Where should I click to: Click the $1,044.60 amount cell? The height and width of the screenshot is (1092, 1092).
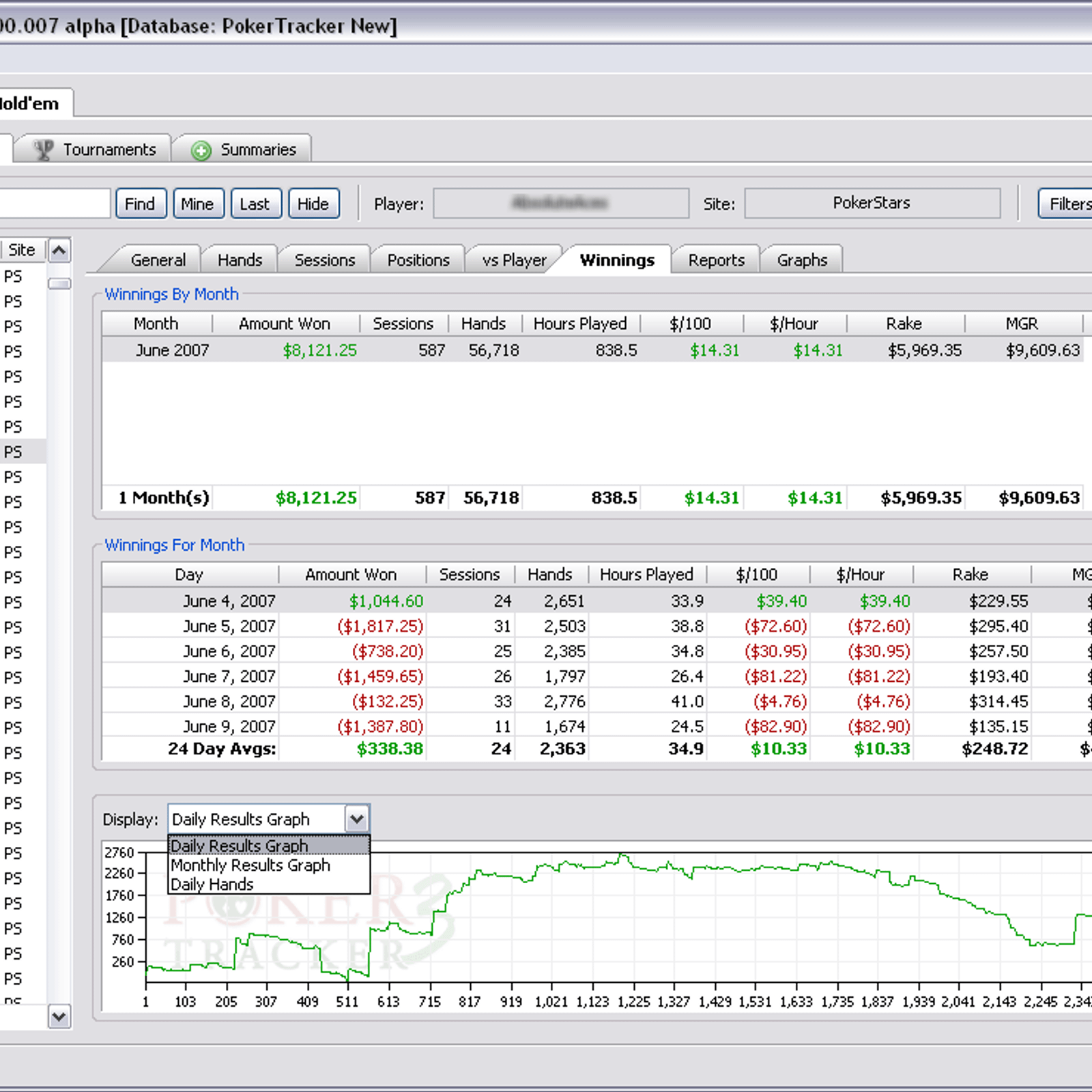(x=386, y=601)
